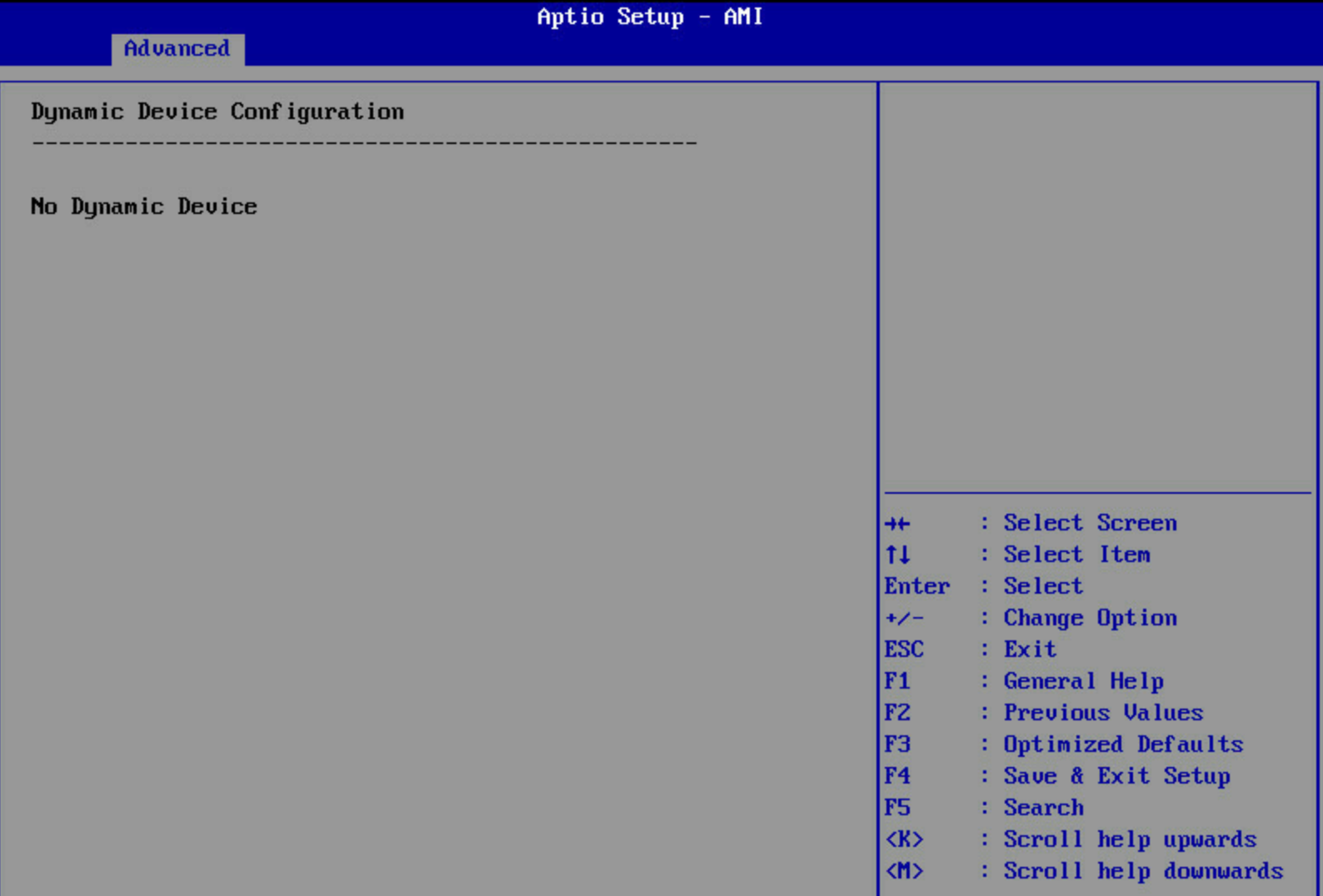Click the 'Search' help text

(x=1043, y=808)
